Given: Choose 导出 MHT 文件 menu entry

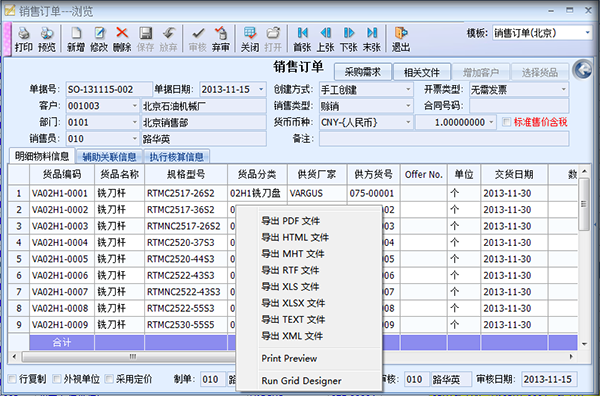Looking at the screenshot, I should click(293, 254).
